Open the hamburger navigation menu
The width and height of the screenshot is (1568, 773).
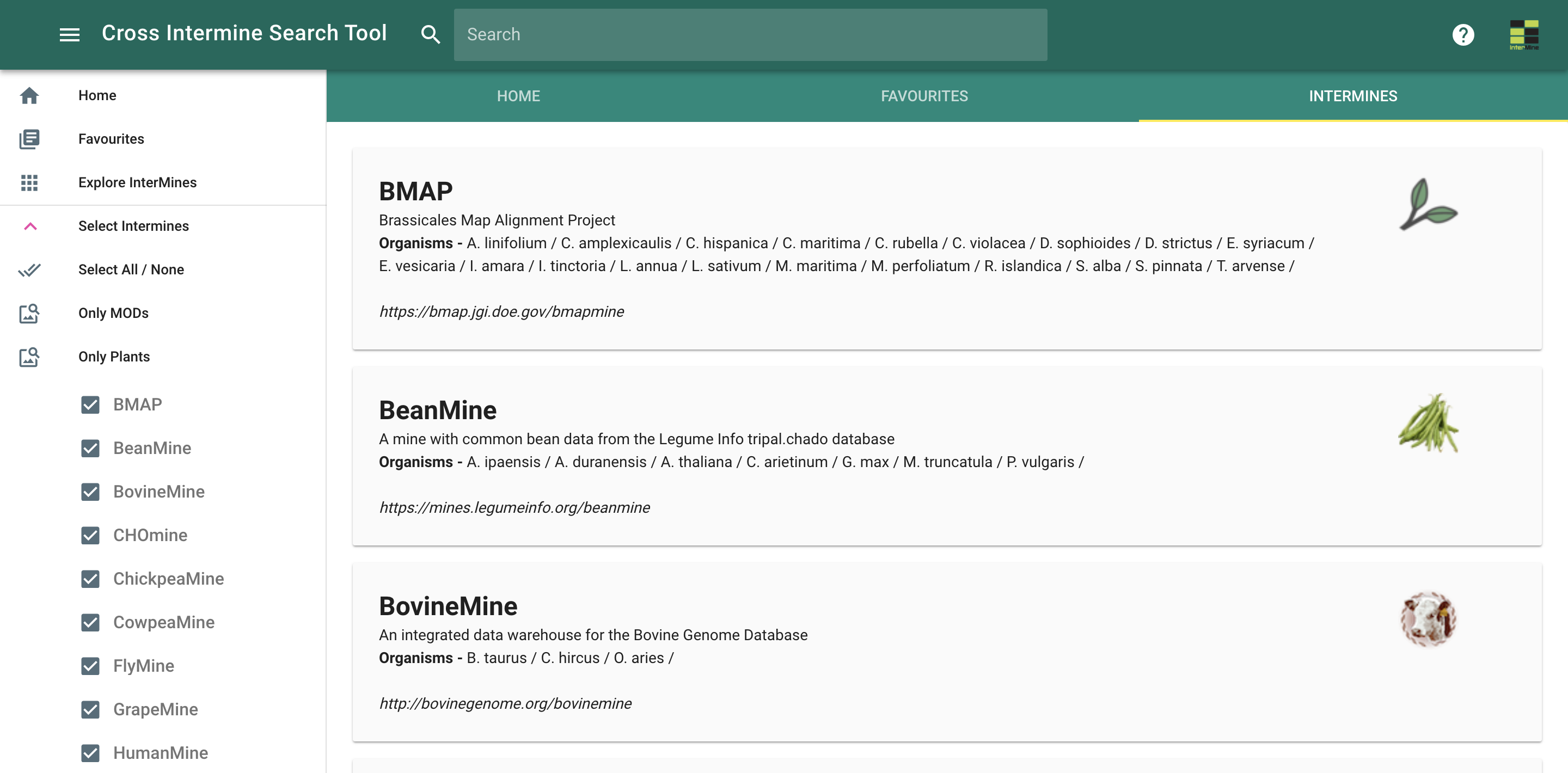[x=69, y=34]
